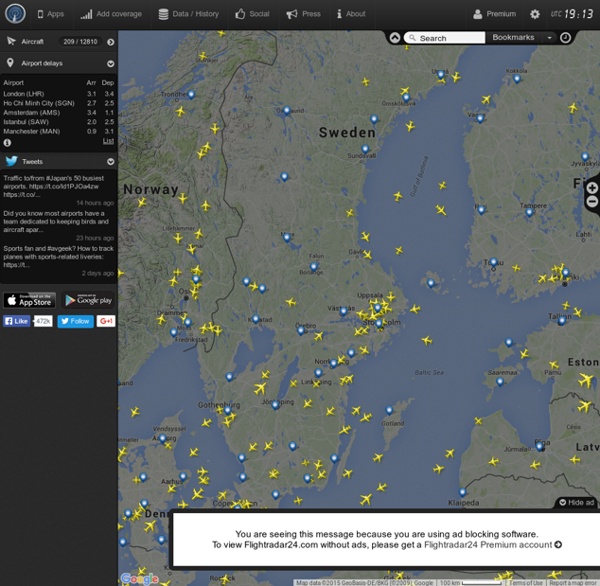Viewport: 600px width, 586px height.
Task: Select Ho Chi Minh City (SGN) row
Action: [59, 103]
